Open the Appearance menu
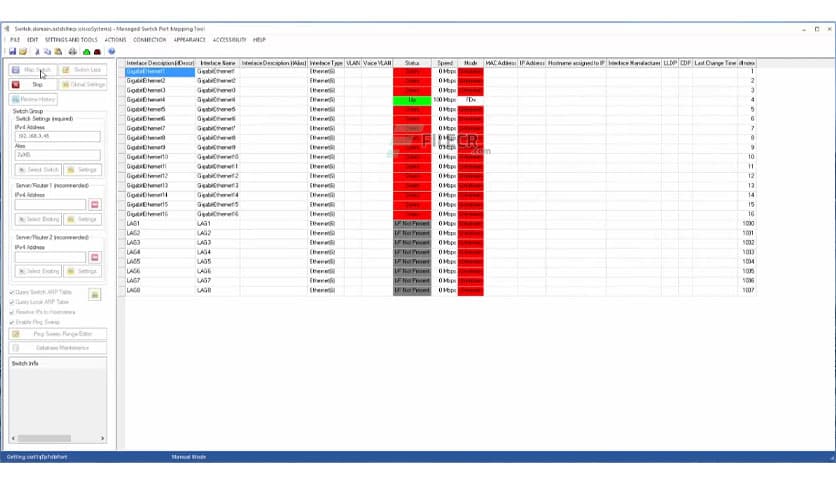836x484 pixels. (x=189, y=40)
